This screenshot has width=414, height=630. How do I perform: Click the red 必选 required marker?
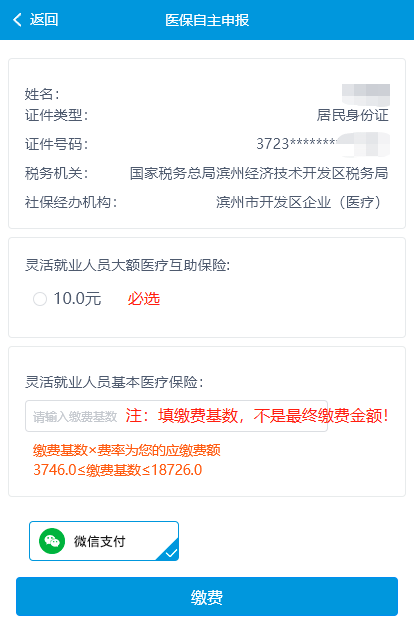coord(143,299)
